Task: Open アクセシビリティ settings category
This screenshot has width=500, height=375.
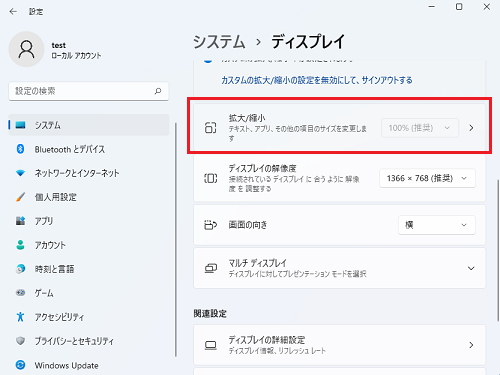Action: click(89, 317)
